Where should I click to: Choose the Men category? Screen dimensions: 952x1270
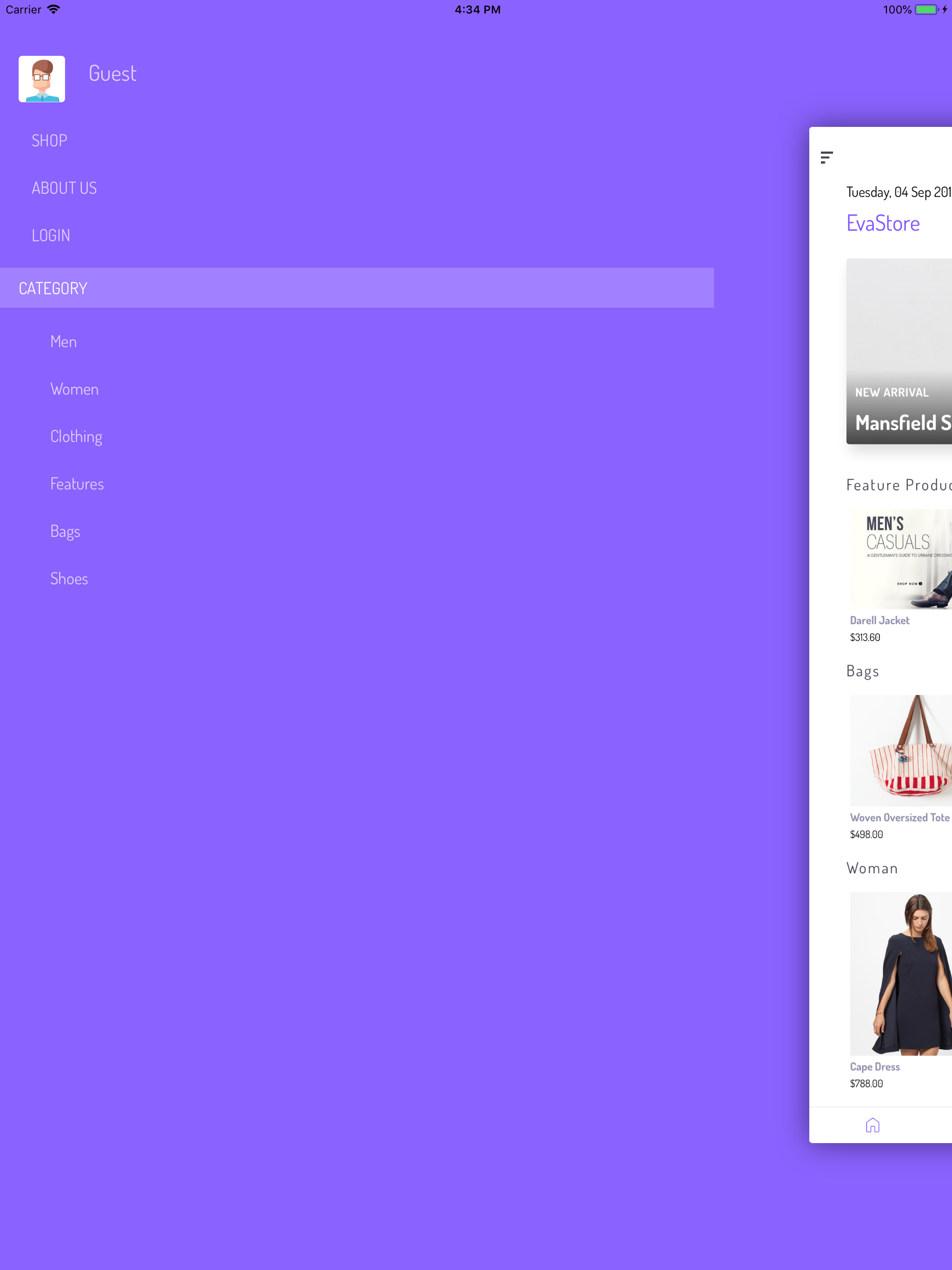coord(63,342)
